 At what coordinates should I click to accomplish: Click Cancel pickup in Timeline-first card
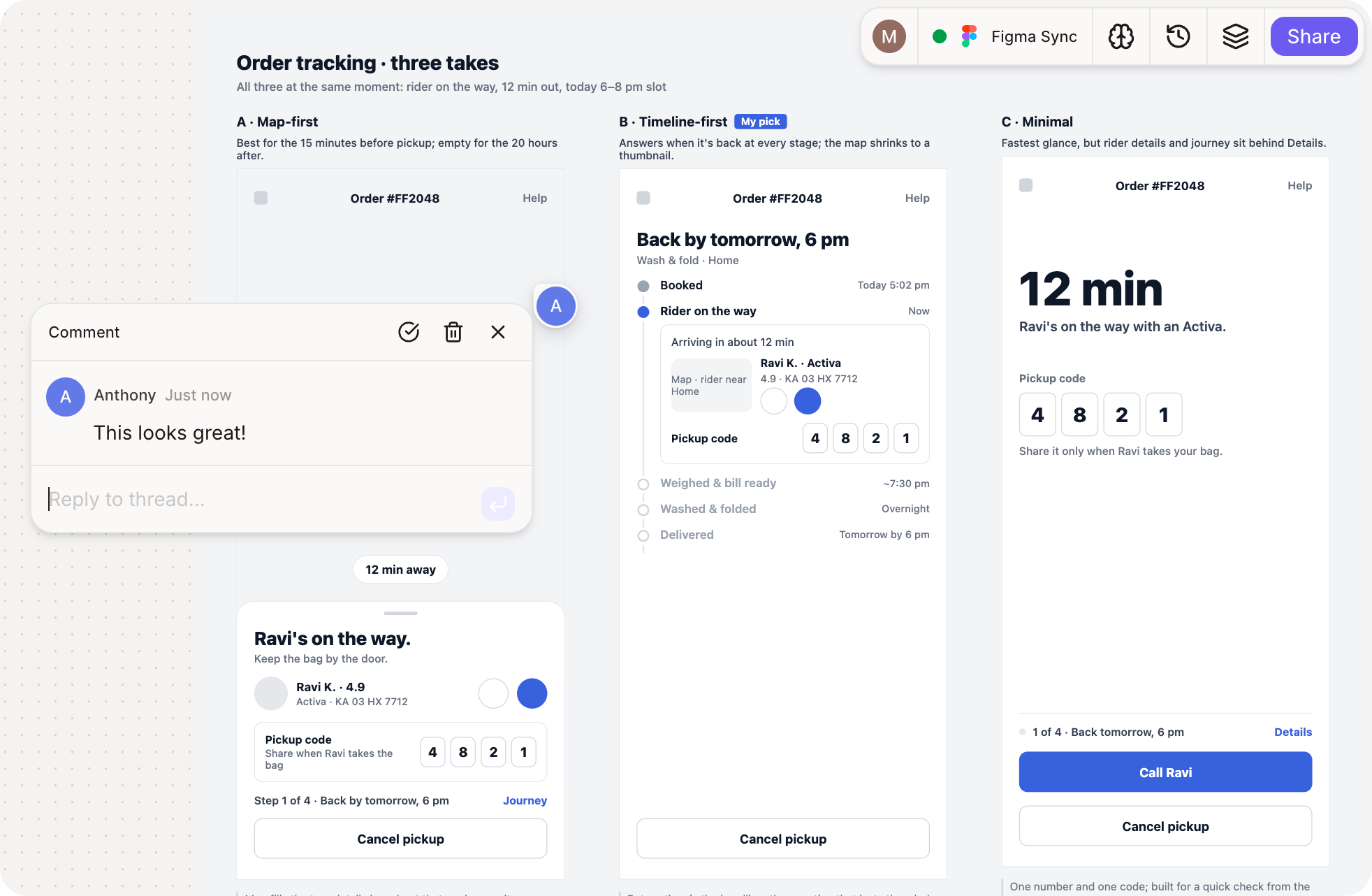[x=782, y=839]
